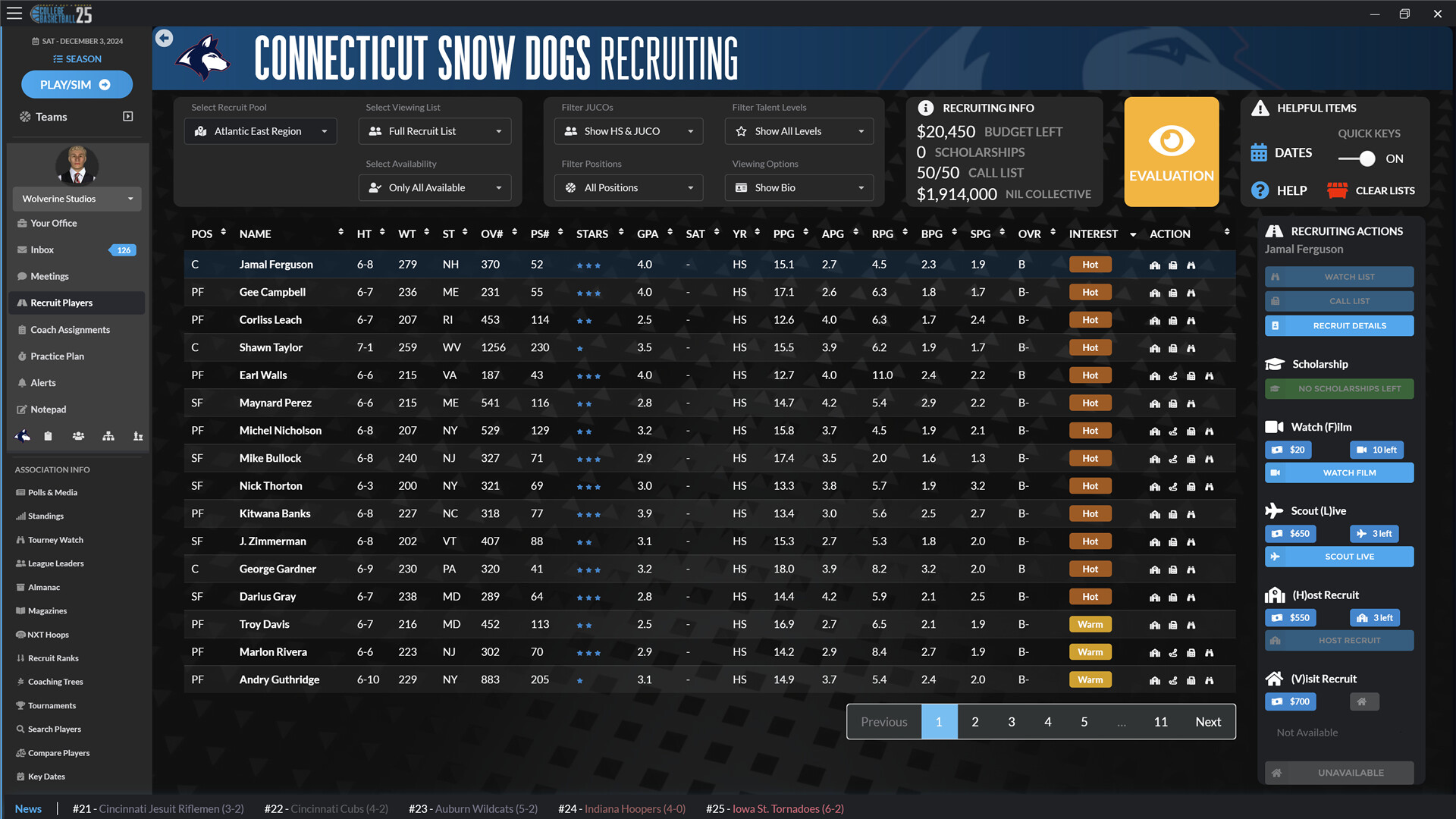
Task: Select the clipboard icon in the sidebar quick bar
Action: [48, 436]
